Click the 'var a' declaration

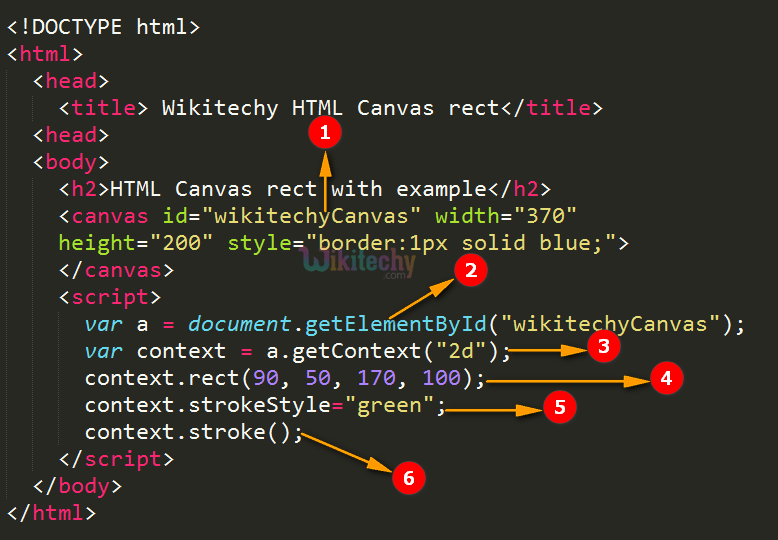pos(117,325)
